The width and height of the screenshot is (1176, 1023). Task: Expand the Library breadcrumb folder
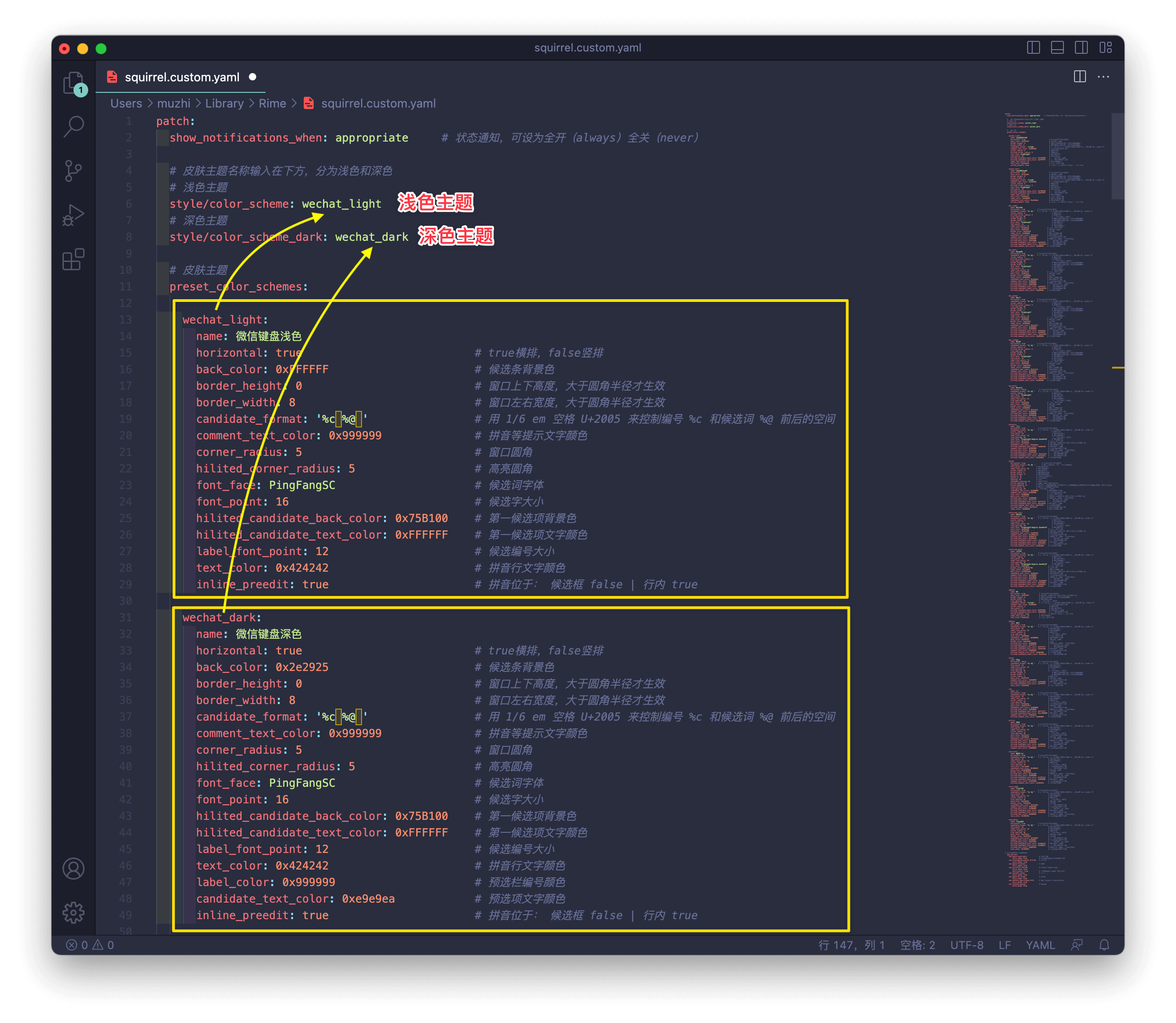point(224,103)
